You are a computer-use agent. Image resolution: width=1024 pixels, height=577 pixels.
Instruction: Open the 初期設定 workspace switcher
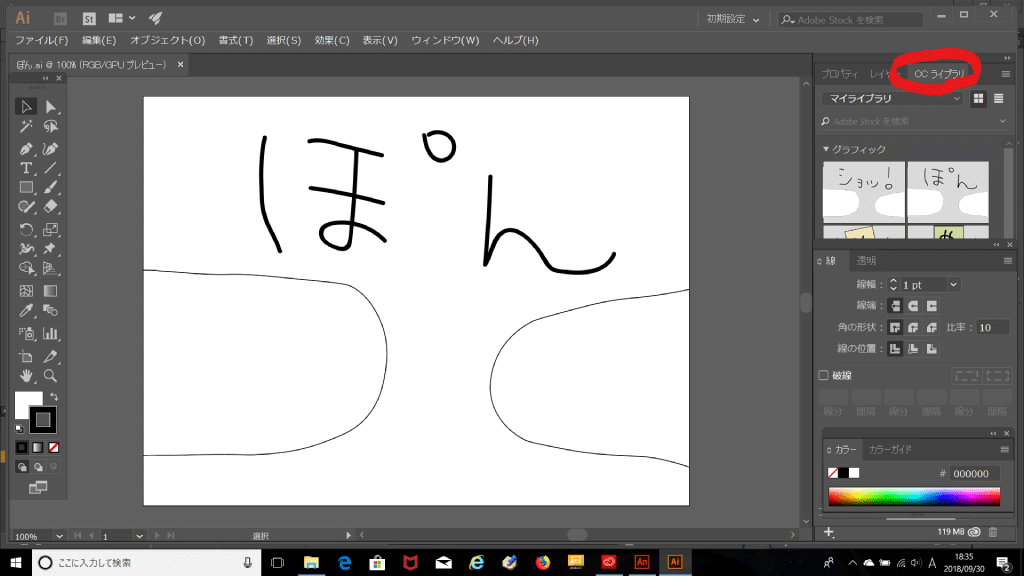(733, 19)
